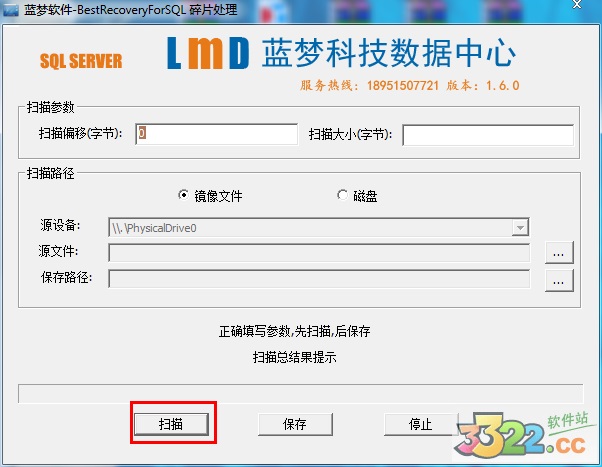Click the app icon in the title bar
The width and height of the screenshot is (602, 467).
[10, 10]
